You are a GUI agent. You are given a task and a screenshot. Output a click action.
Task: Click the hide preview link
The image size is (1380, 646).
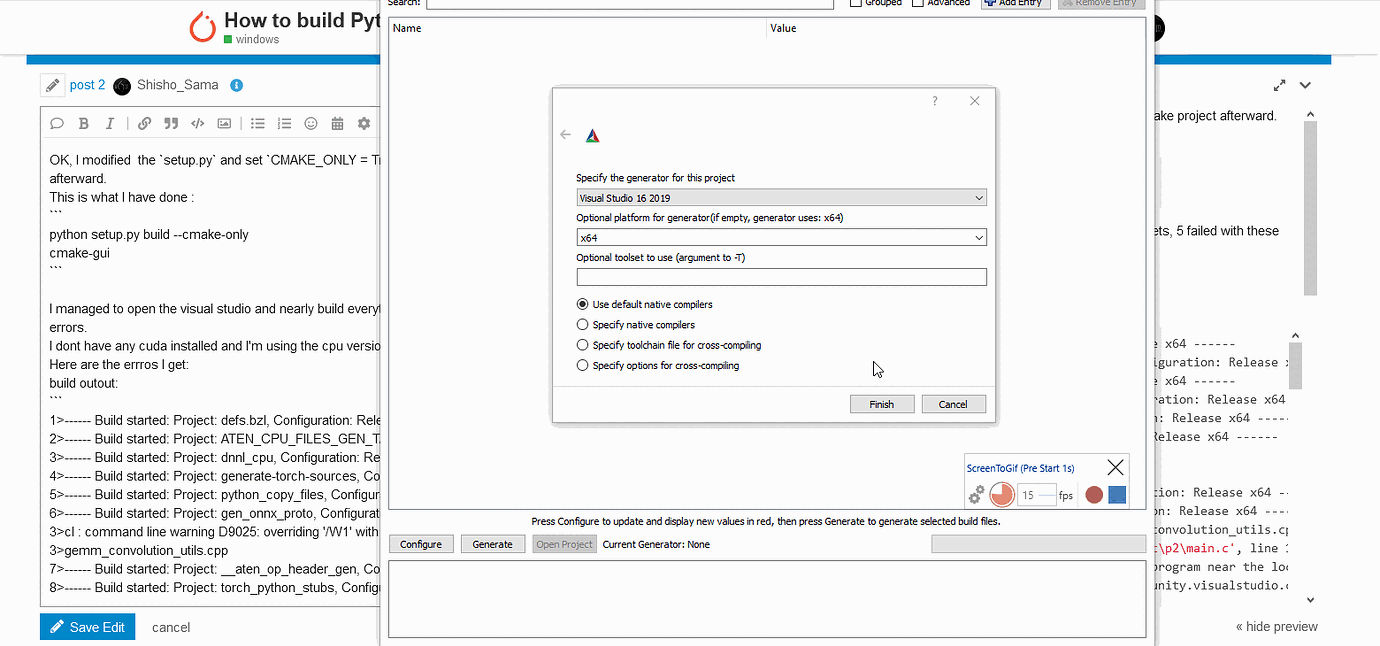[1277, 627]
